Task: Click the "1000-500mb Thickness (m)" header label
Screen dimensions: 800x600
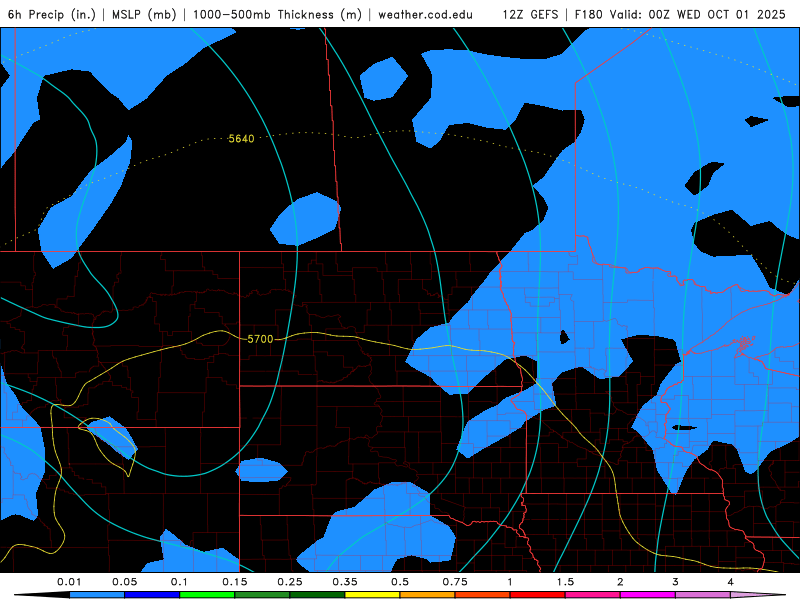Action: pos(277,14)
